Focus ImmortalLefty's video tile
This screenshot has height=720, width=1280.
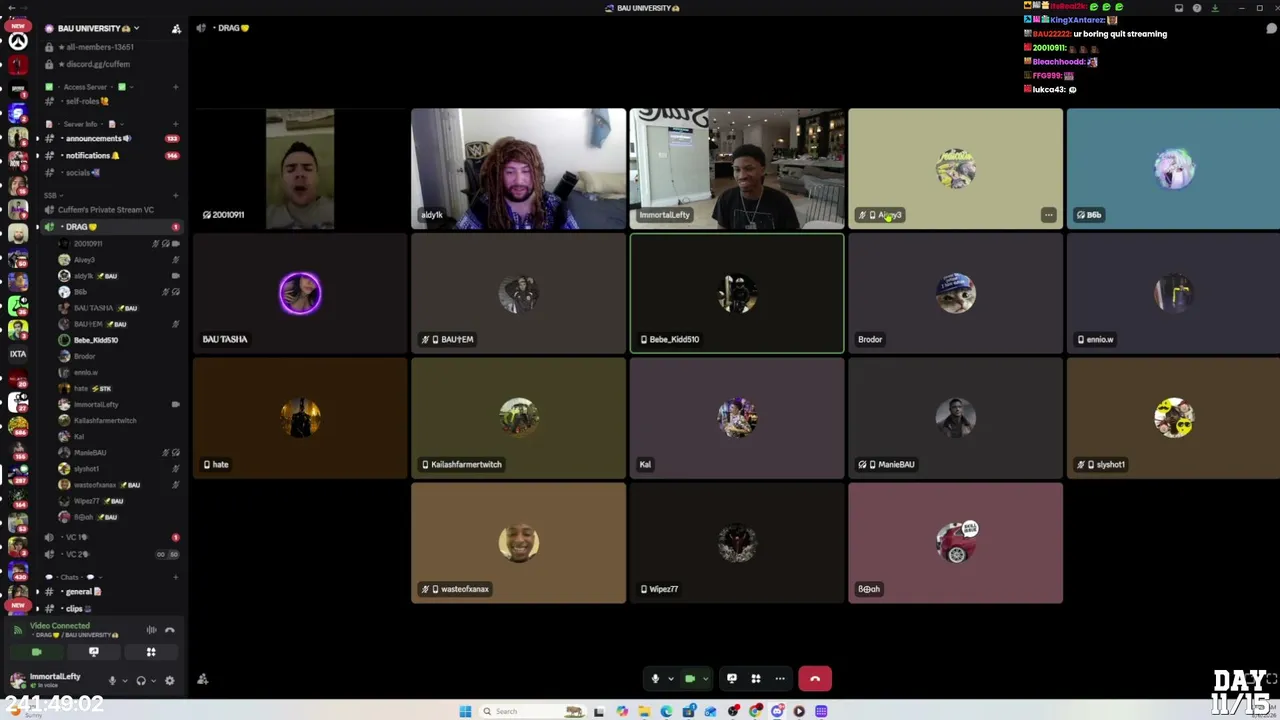coord(737,169)
